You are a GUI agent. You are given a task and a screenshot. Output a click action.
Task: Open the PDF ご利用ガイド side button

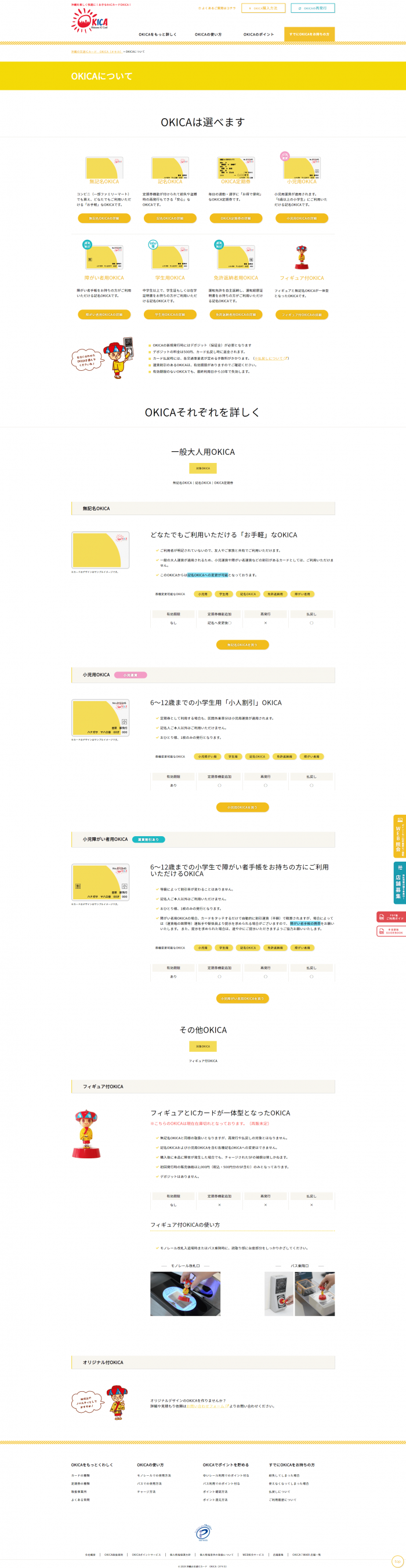tap(391, 916)
